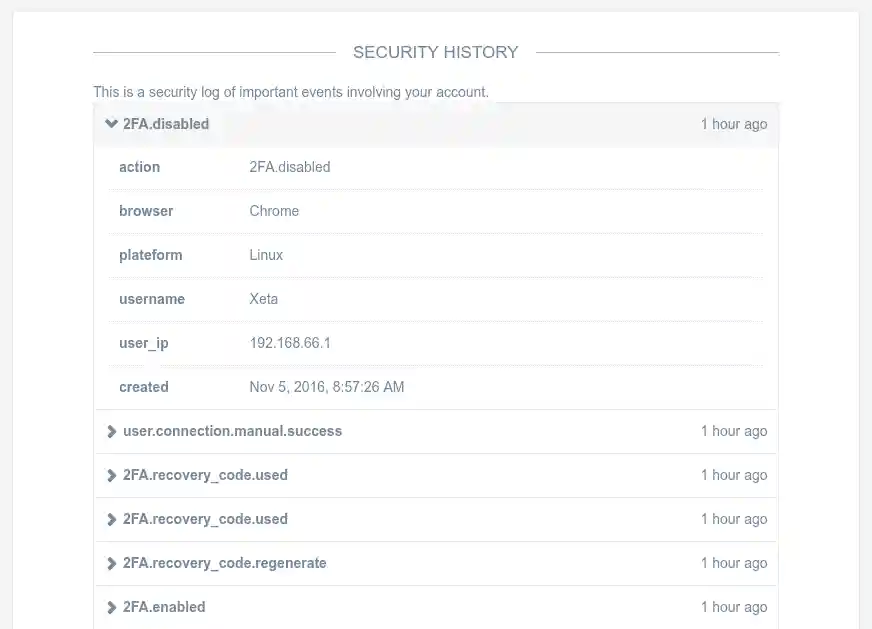
Task: Expand the user.connection.manual.success event
Action: tap(231, 431)
